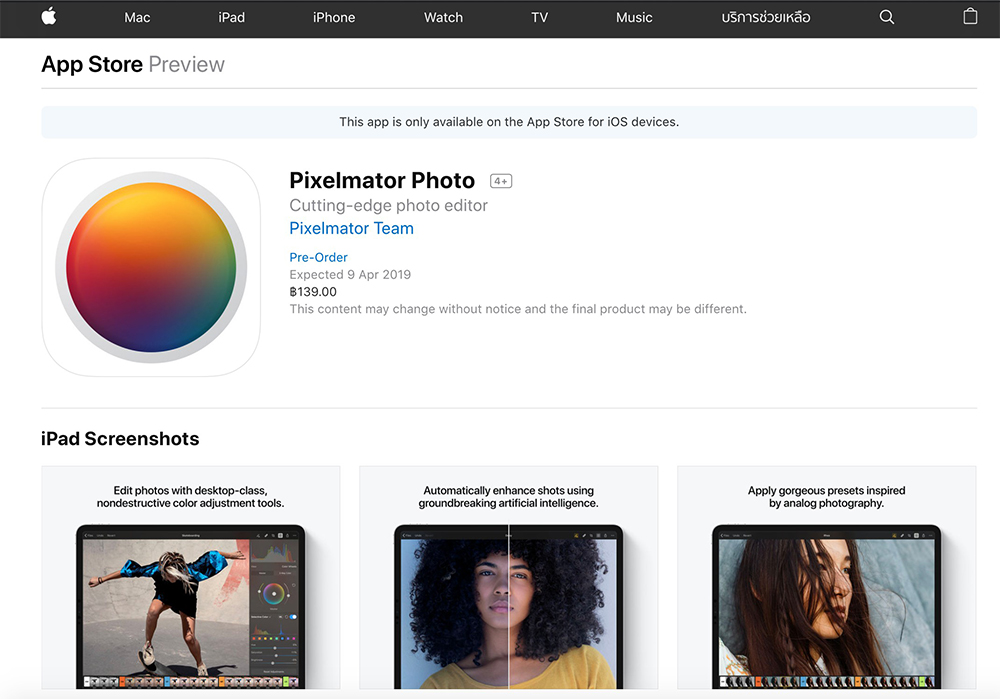Image resolution: width=1000 pixels, height=699 pixels.
Task: Go to the Watch section
Action: tap(443, 17)
